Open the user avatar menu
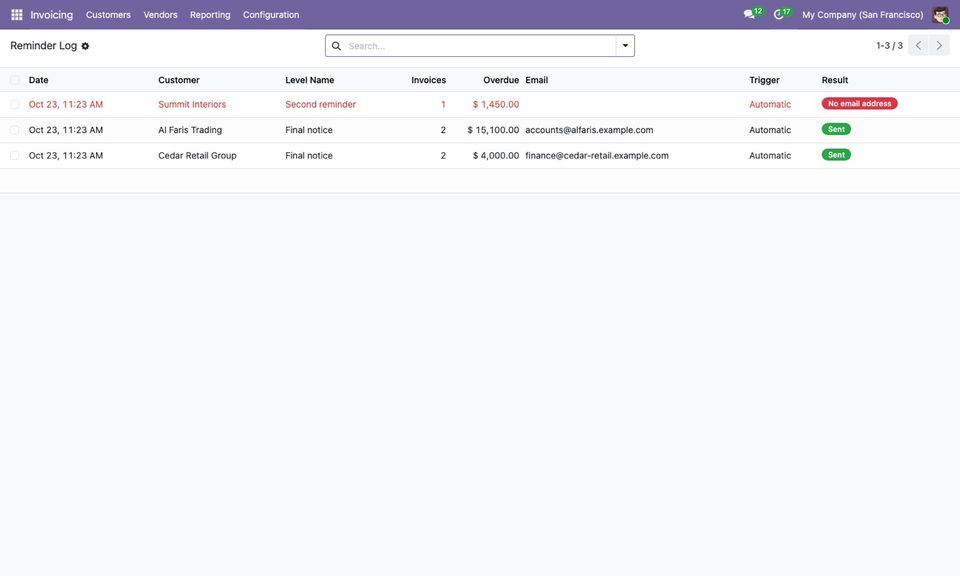960x576 pixels. pos(940,15)
